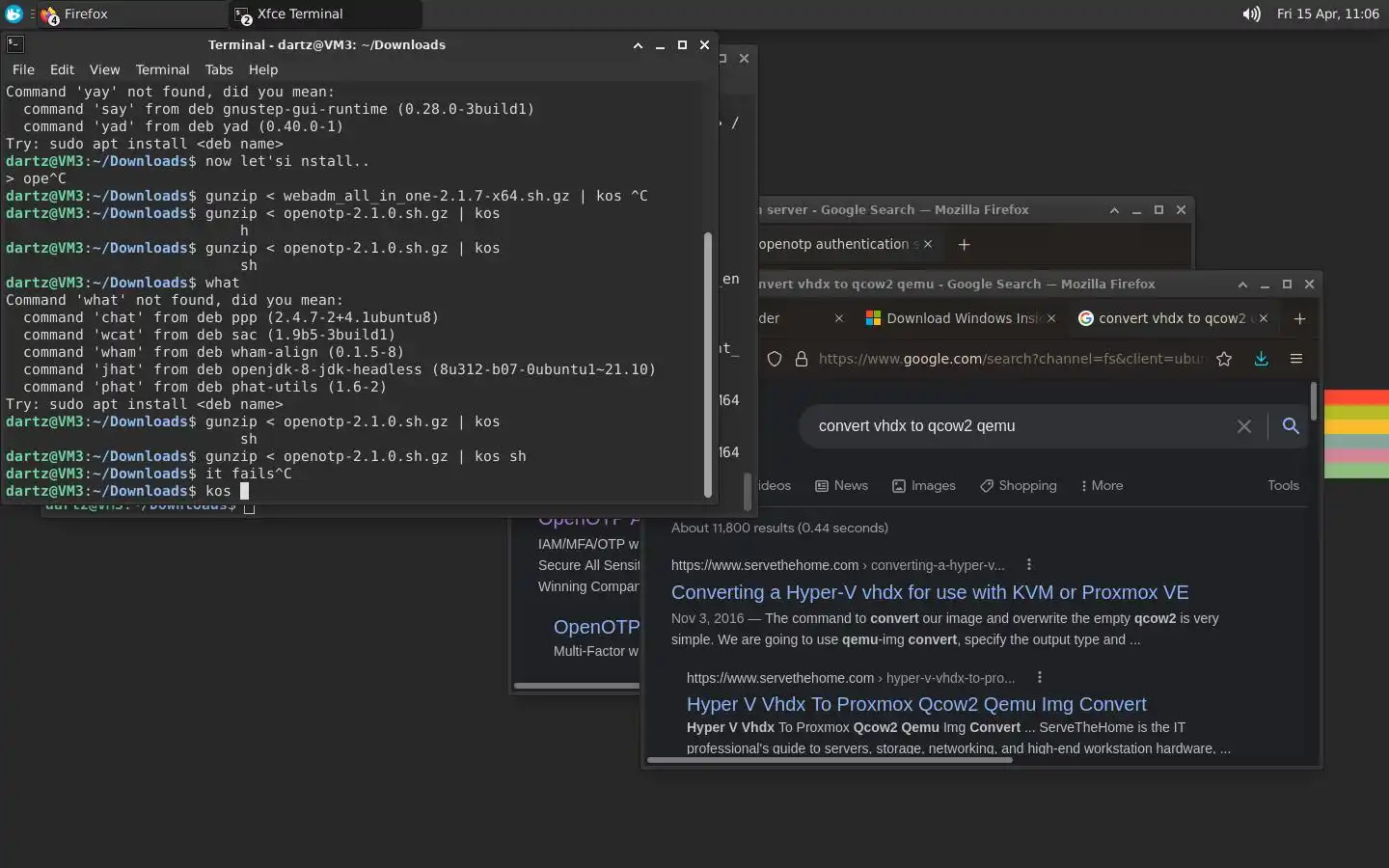Switch to the News results filter
1389x868 pixels.
click(x=841, y=485)
